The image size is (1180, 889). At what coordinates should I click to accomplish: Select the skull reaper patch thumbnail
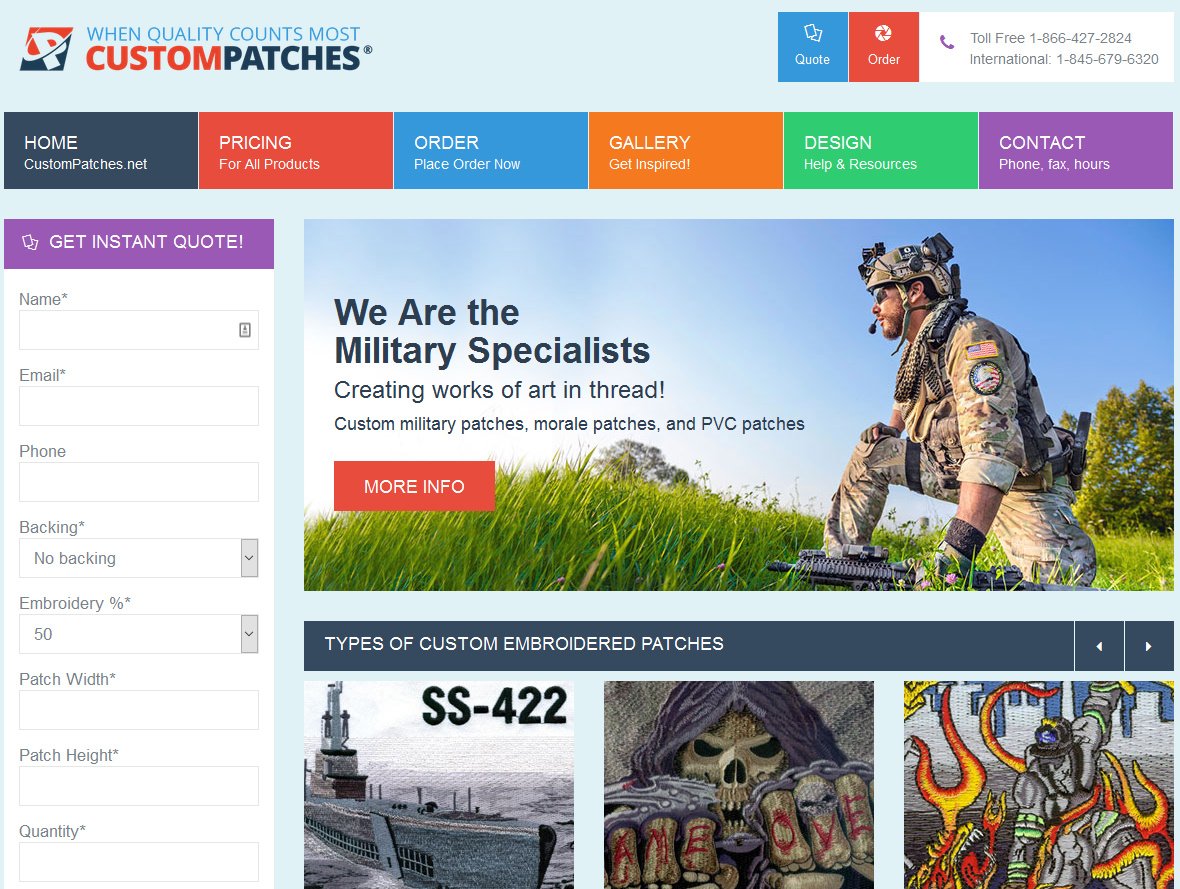(x=739, y=785)
